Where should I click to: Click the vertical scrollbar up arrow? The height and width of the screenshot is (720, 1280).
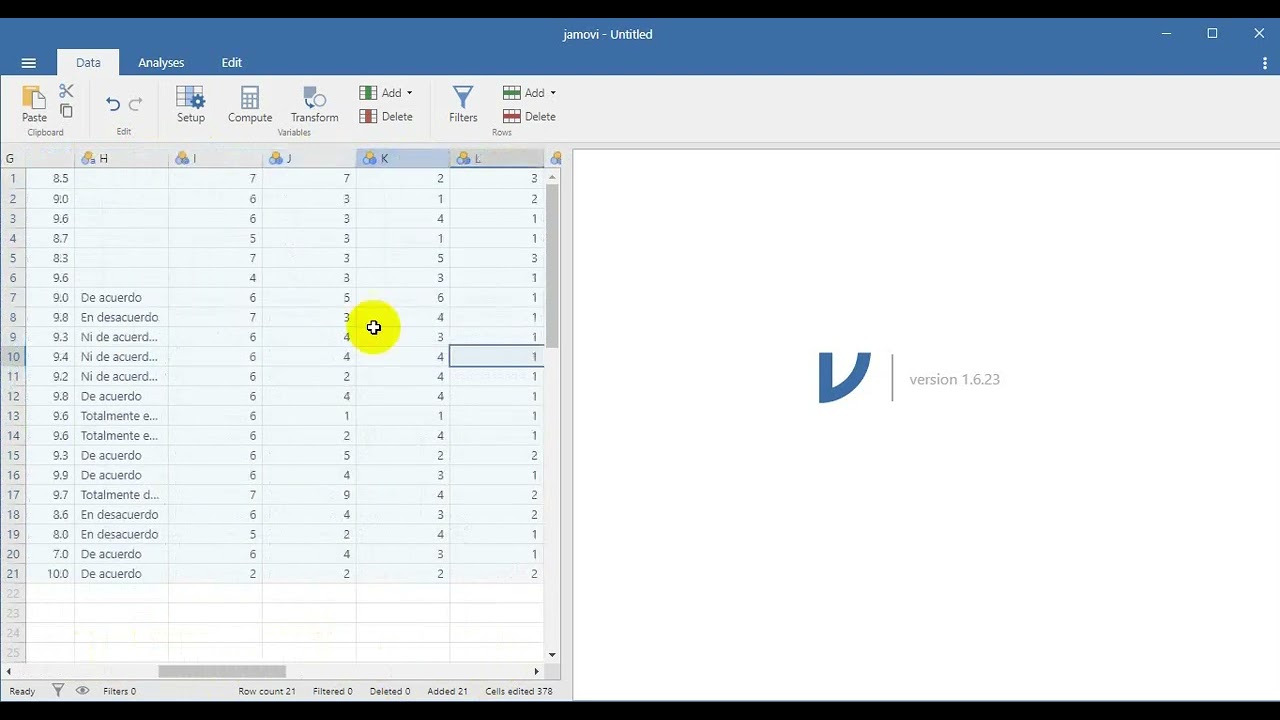[552, 177]
